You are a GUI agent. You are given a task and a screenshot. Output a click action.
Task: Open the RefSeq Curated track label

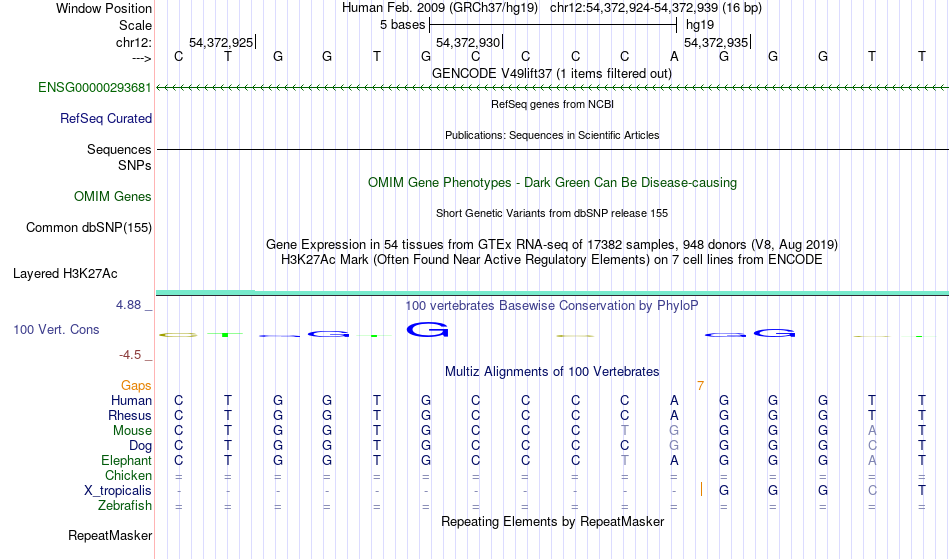[x=105, y=119]
